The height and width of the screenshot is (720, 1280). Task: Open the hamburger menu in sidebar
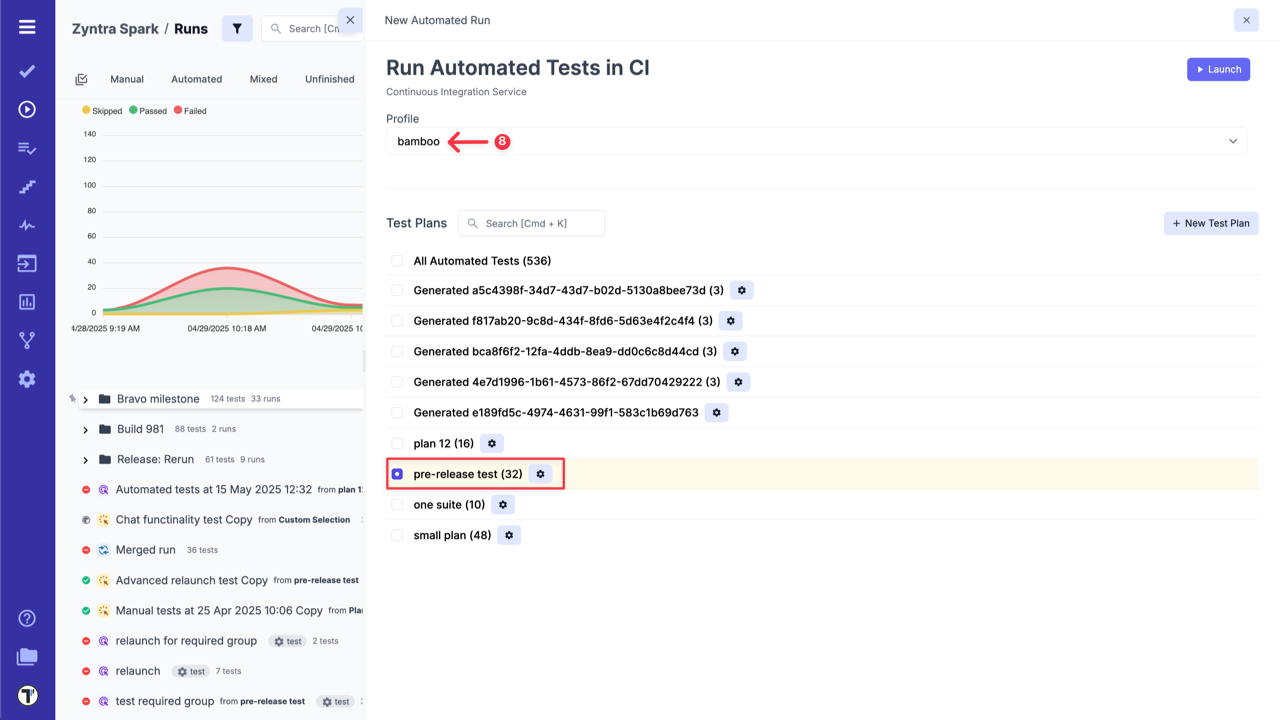point(27,27)
